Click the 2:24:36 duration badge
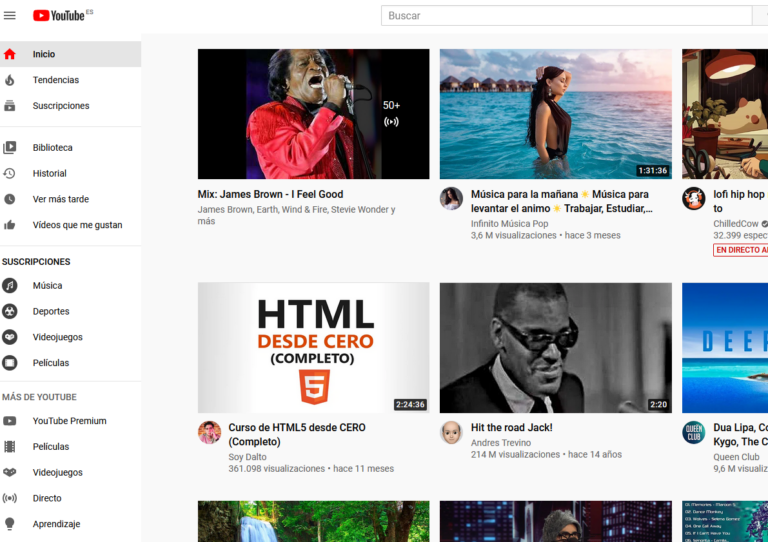The width and height of the screenshot is (768, 542). pos(410,404)
